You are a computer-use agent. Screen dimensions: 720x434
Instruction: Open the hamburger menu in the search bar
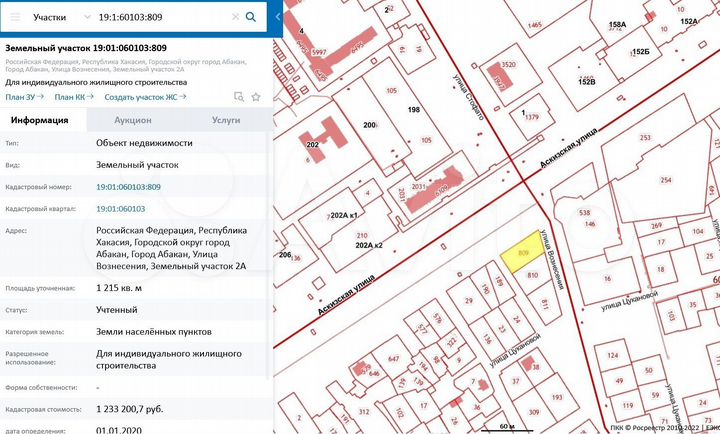(15, 17)
